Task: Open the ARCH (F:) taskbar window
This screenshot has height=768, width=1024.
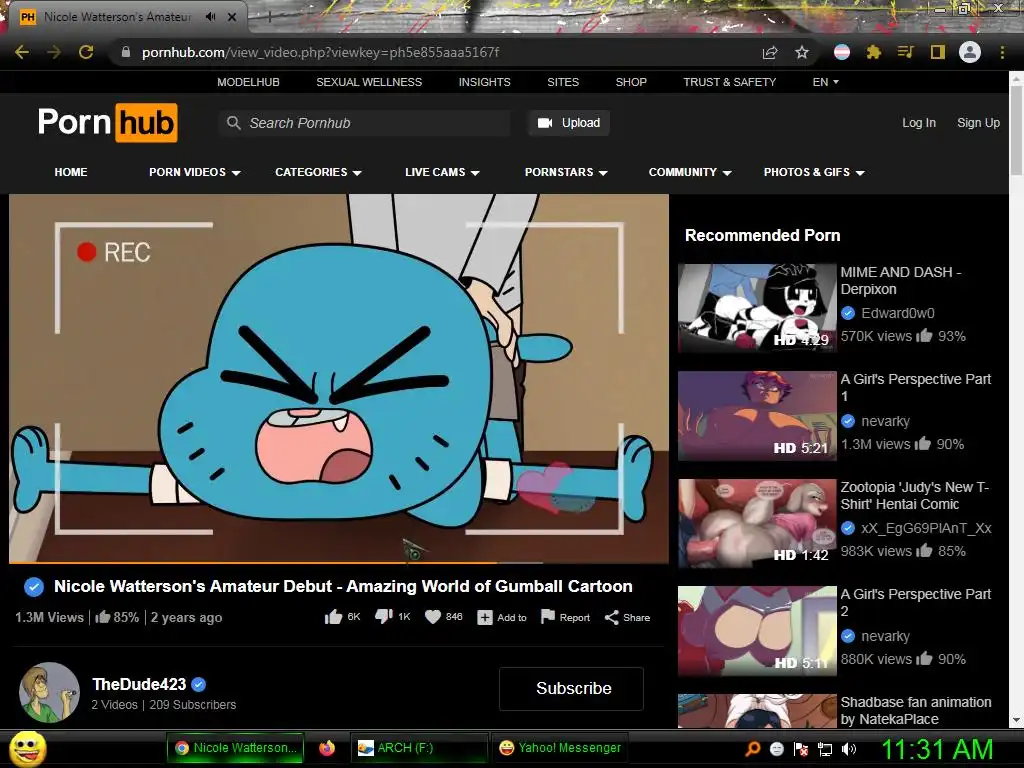Action: [419, 748]
